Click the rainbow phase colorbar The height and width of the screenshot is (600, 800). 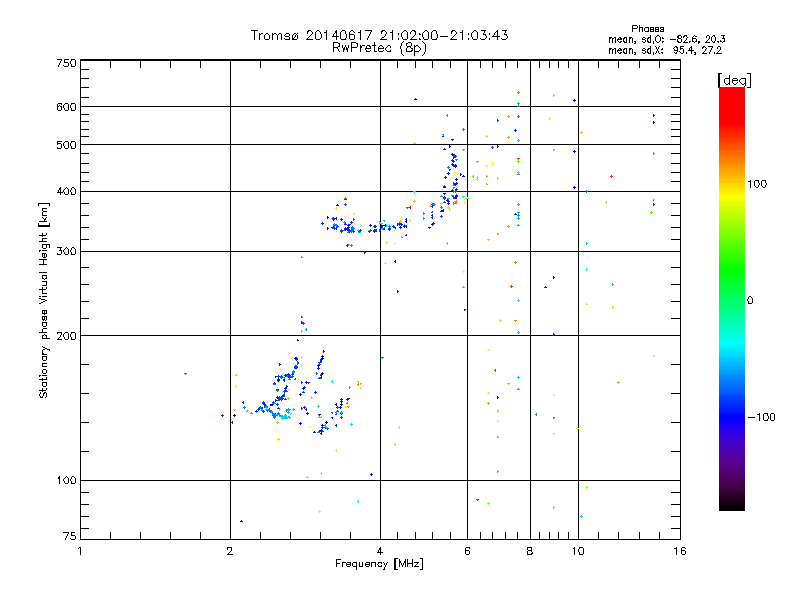(732, 298)
